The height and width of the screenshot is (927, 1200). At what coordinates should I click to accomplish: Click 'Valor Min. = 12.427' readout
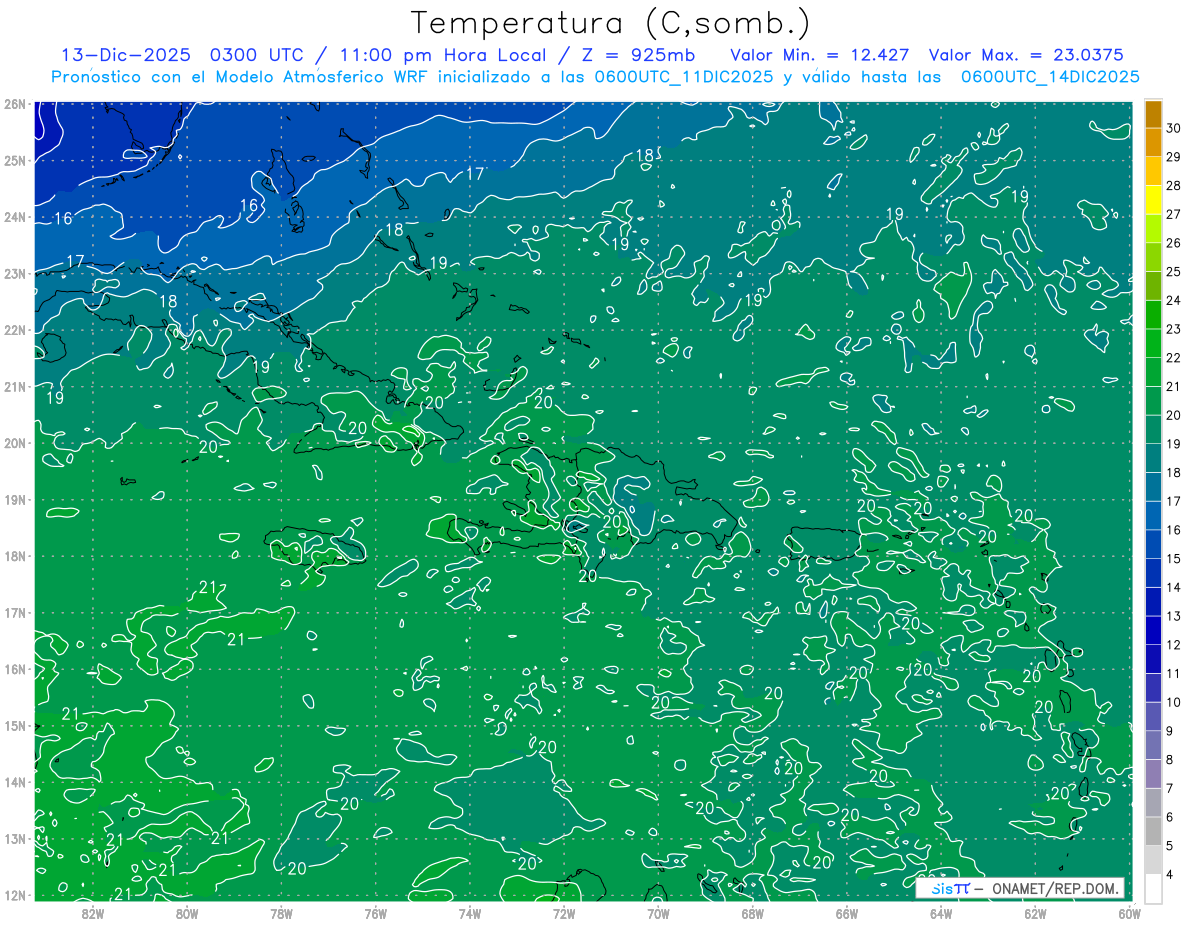(x=820, y=55)
